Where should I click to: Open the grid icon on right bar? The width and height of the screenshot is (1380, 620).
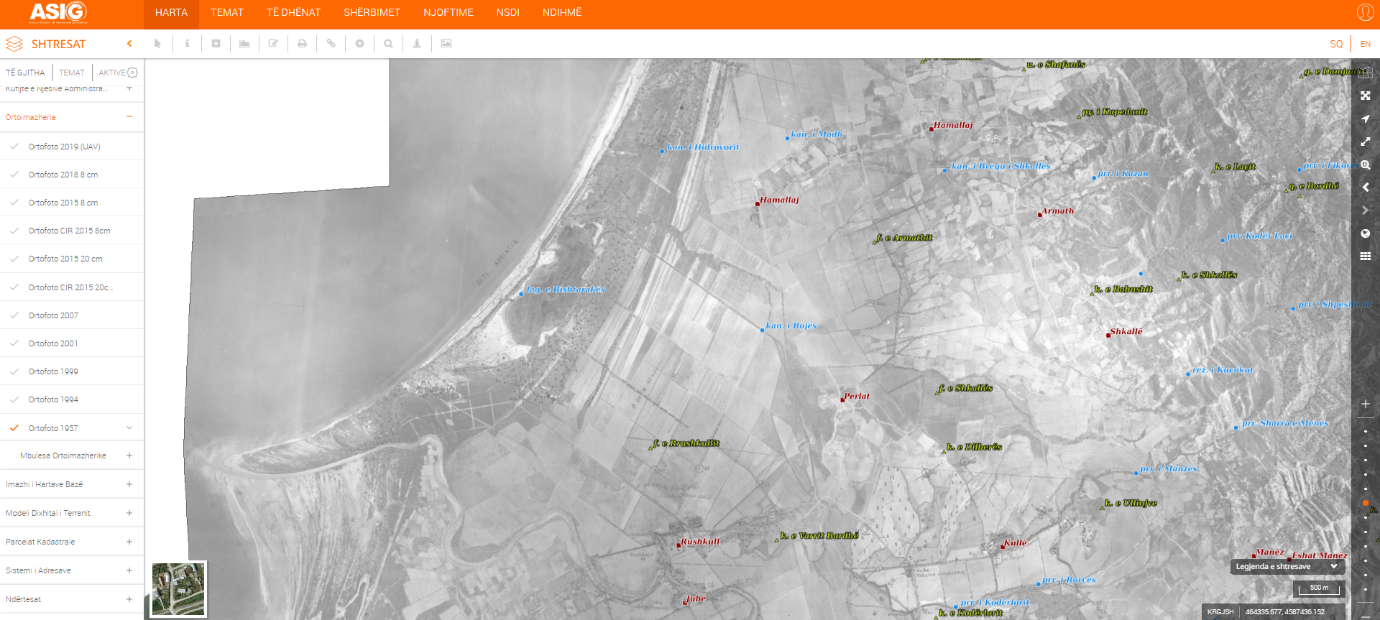(1366, 256)
